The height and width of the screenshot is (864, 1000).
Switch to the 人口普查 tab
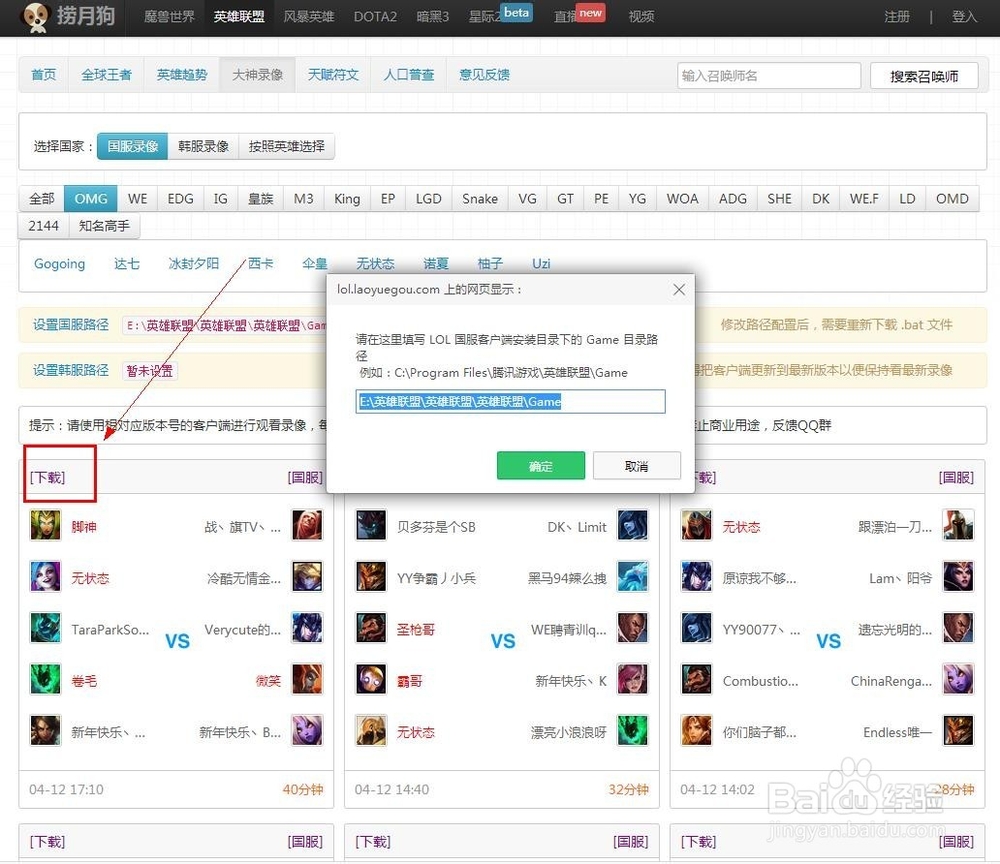409,75
